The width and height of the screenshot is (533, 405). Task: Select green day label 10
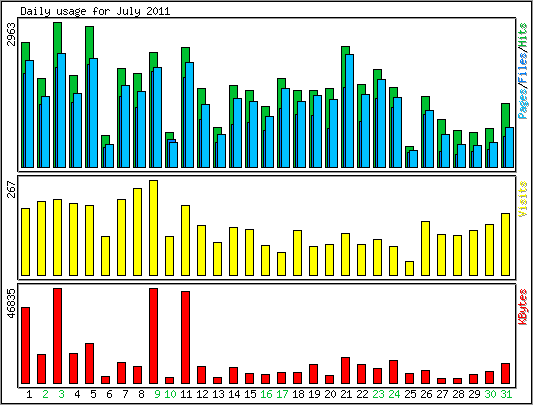click(170, 394)
